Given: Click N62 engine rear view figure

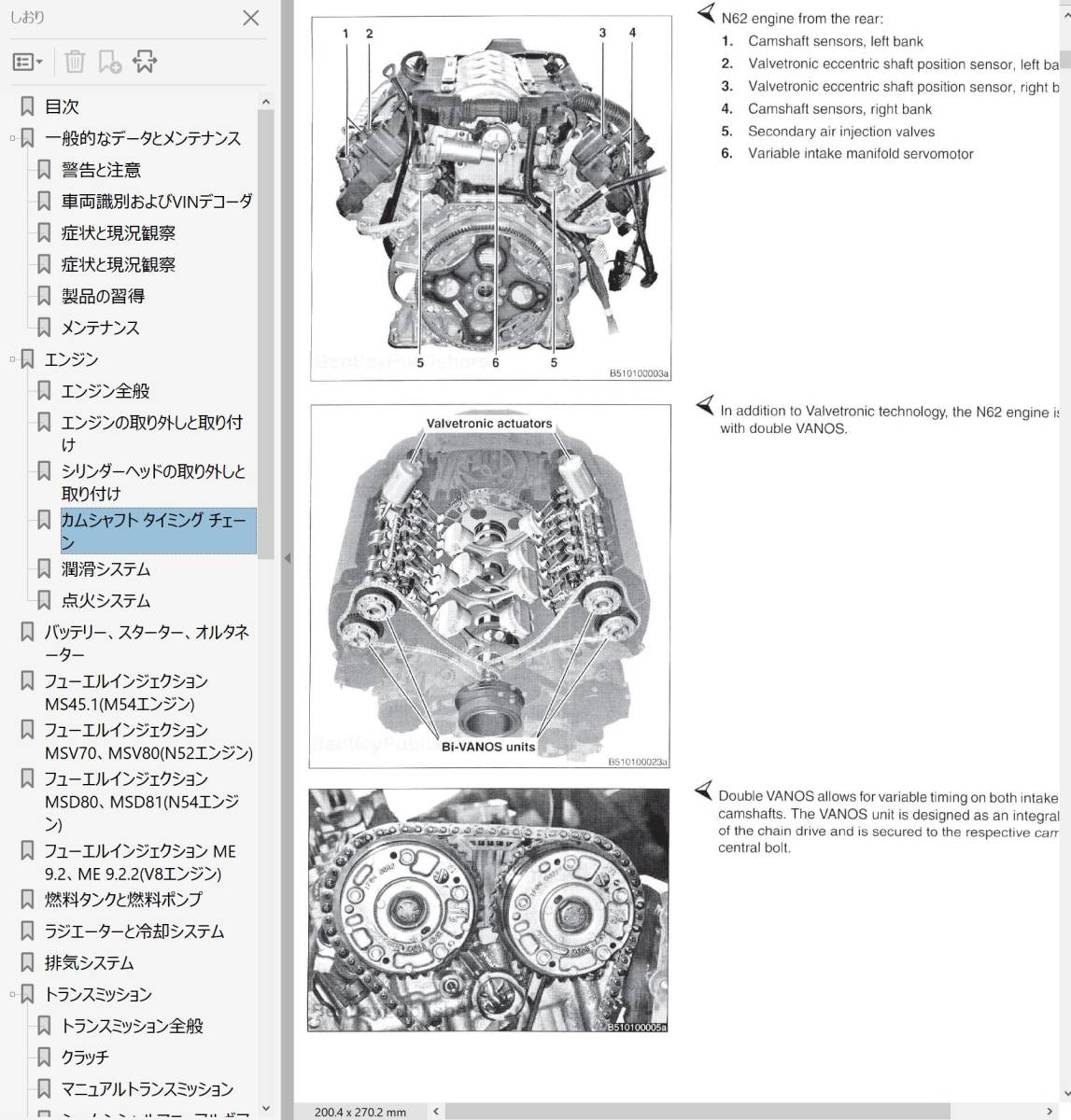Looking at the screenshot, I should pyautogui.click(x=490, y=199).
